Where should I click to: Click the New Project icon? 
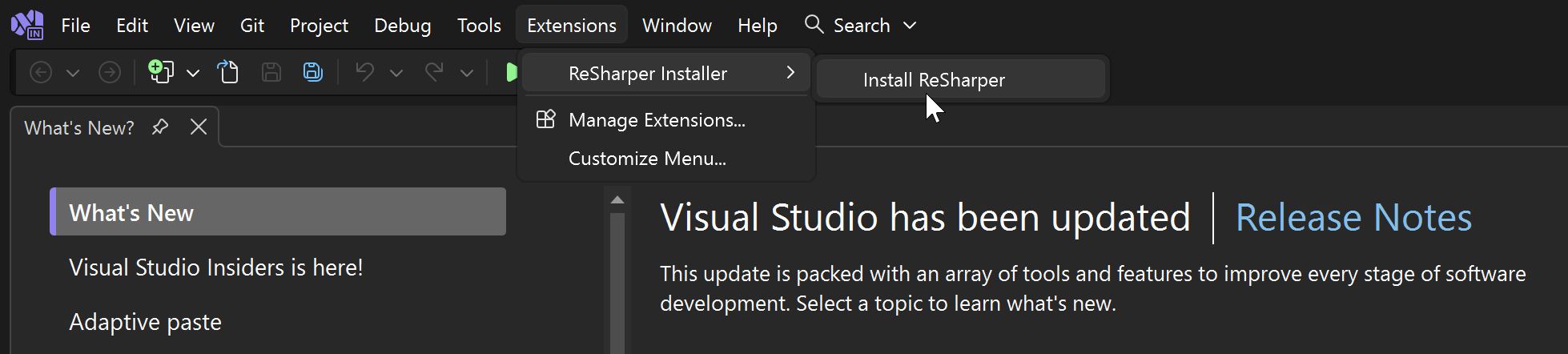161,72
